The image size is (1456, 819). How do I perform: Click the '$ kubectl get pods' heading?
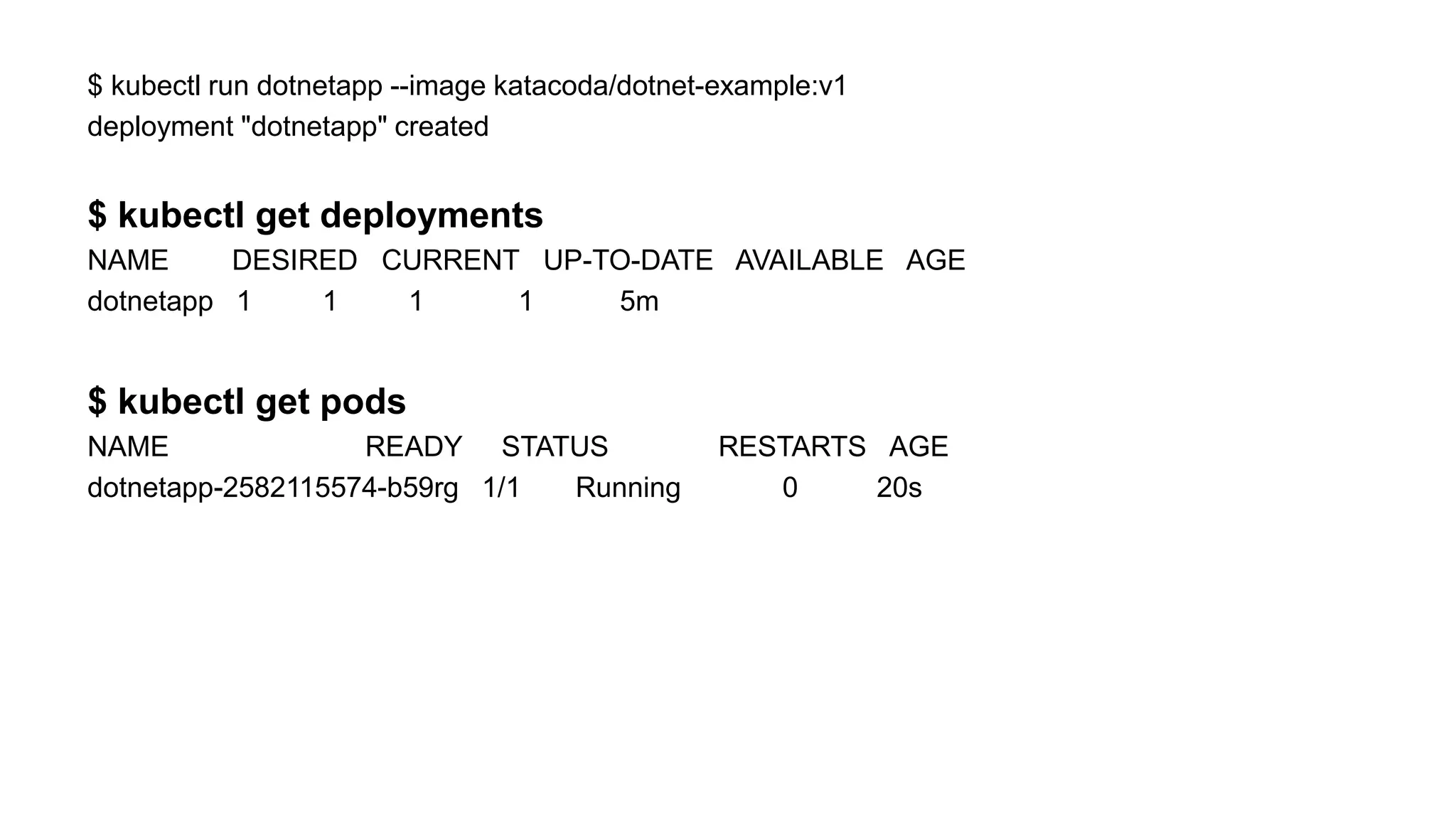247,402
